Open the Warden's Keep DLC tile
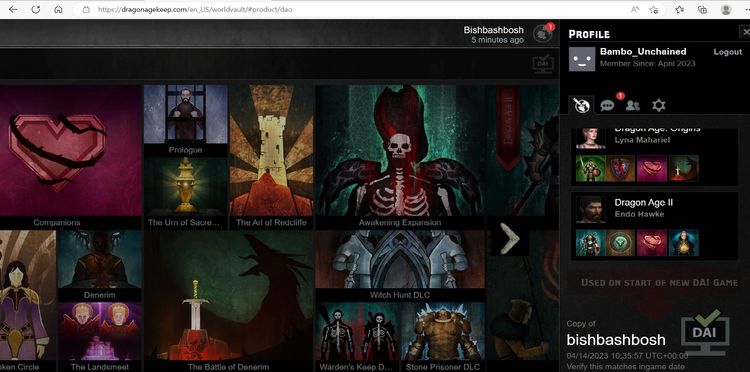Viewport: 750px width, 372px height. (x=357, y=337)
